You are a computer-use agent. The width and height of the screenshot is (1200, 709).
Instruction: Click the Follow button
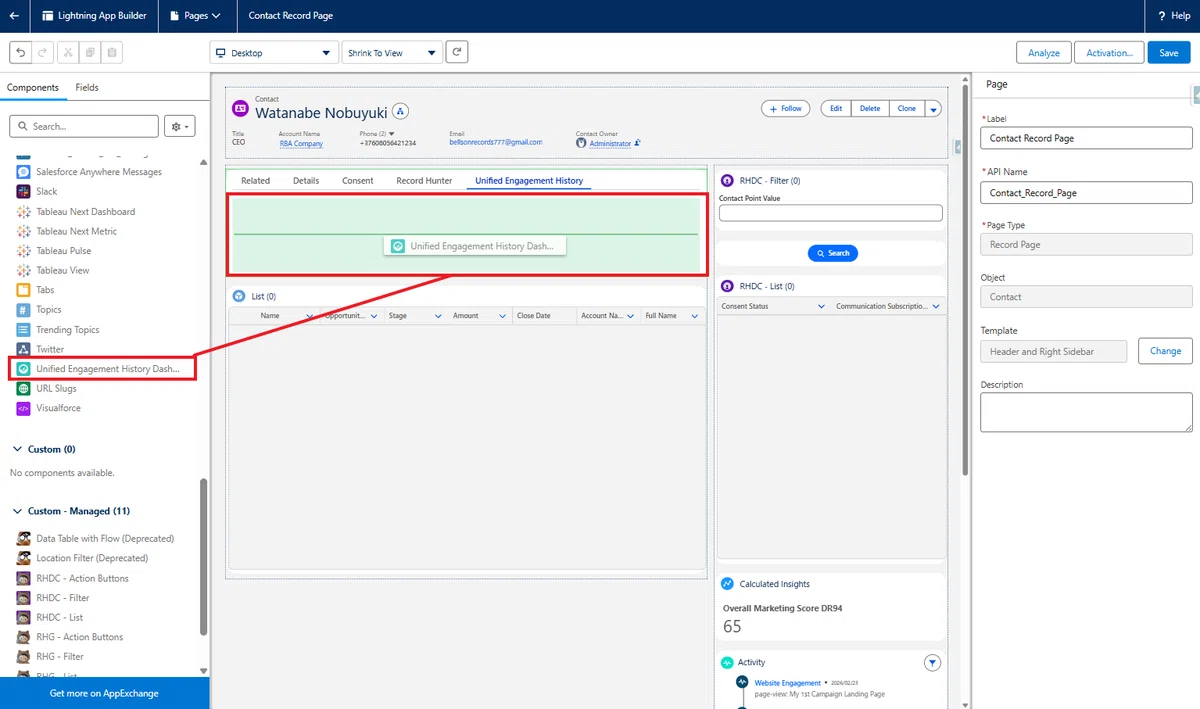click(x=786, y=108)
